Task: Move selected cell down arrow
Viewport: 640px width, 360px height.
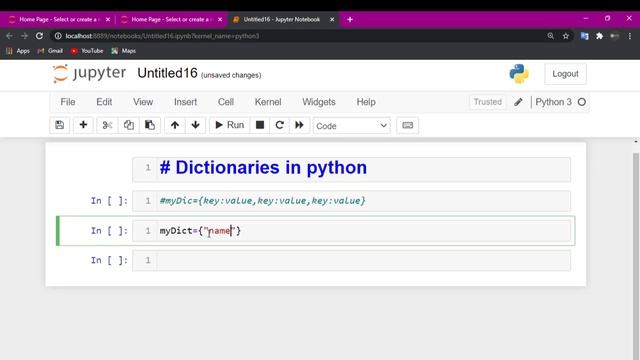Action: tap(196, 125)
